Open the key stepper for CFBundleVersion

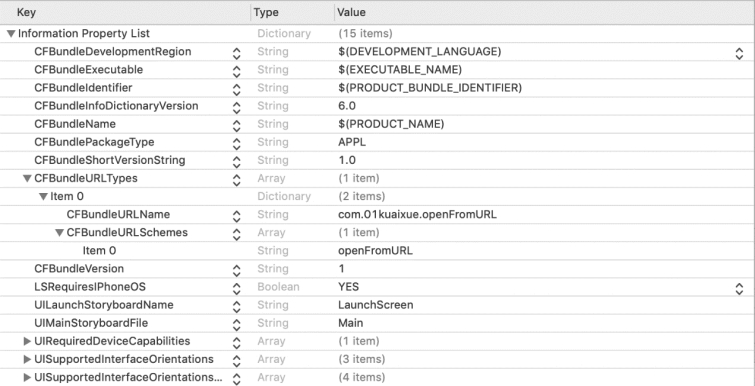pos(236,270)
